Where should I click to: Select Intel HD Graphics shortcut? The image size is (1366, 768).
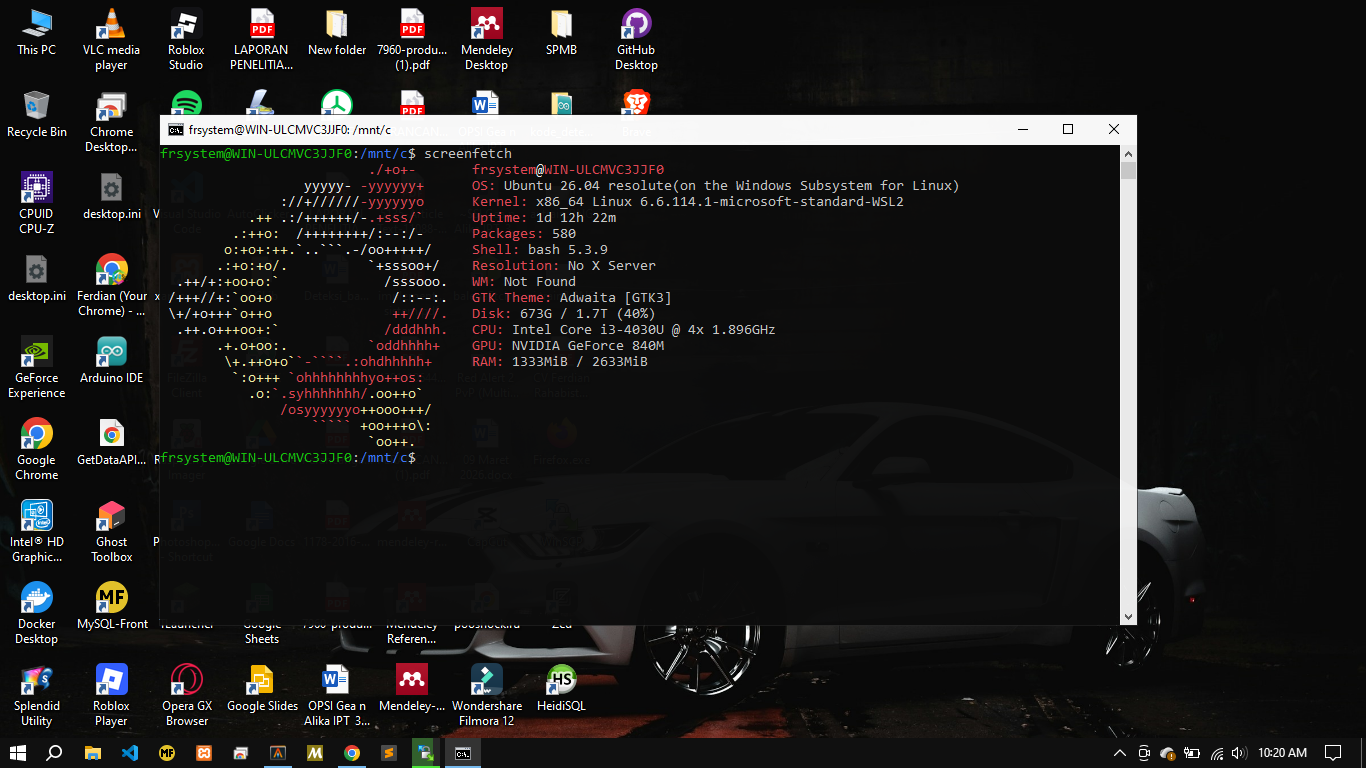coord(36,531)
